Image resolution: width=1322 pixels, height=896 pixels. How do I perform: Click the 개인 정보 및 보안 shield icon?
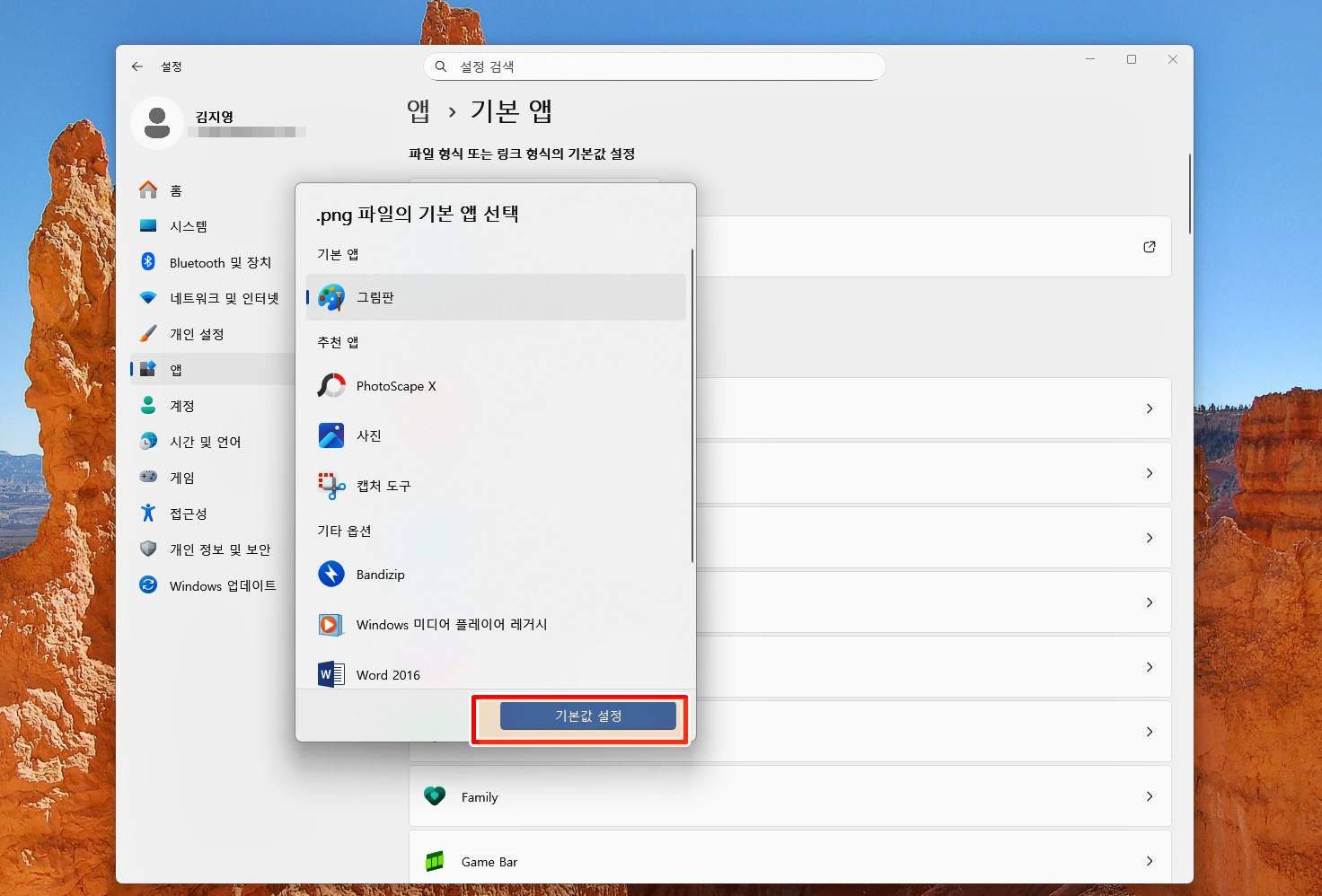click(148, 549)
